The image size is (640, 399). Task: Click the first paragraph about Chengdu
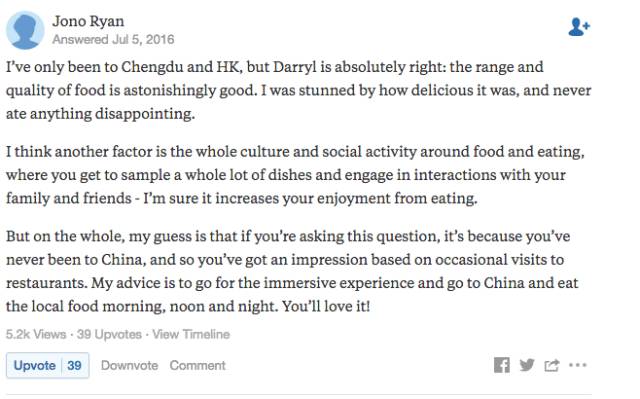(x=298, y=90)
